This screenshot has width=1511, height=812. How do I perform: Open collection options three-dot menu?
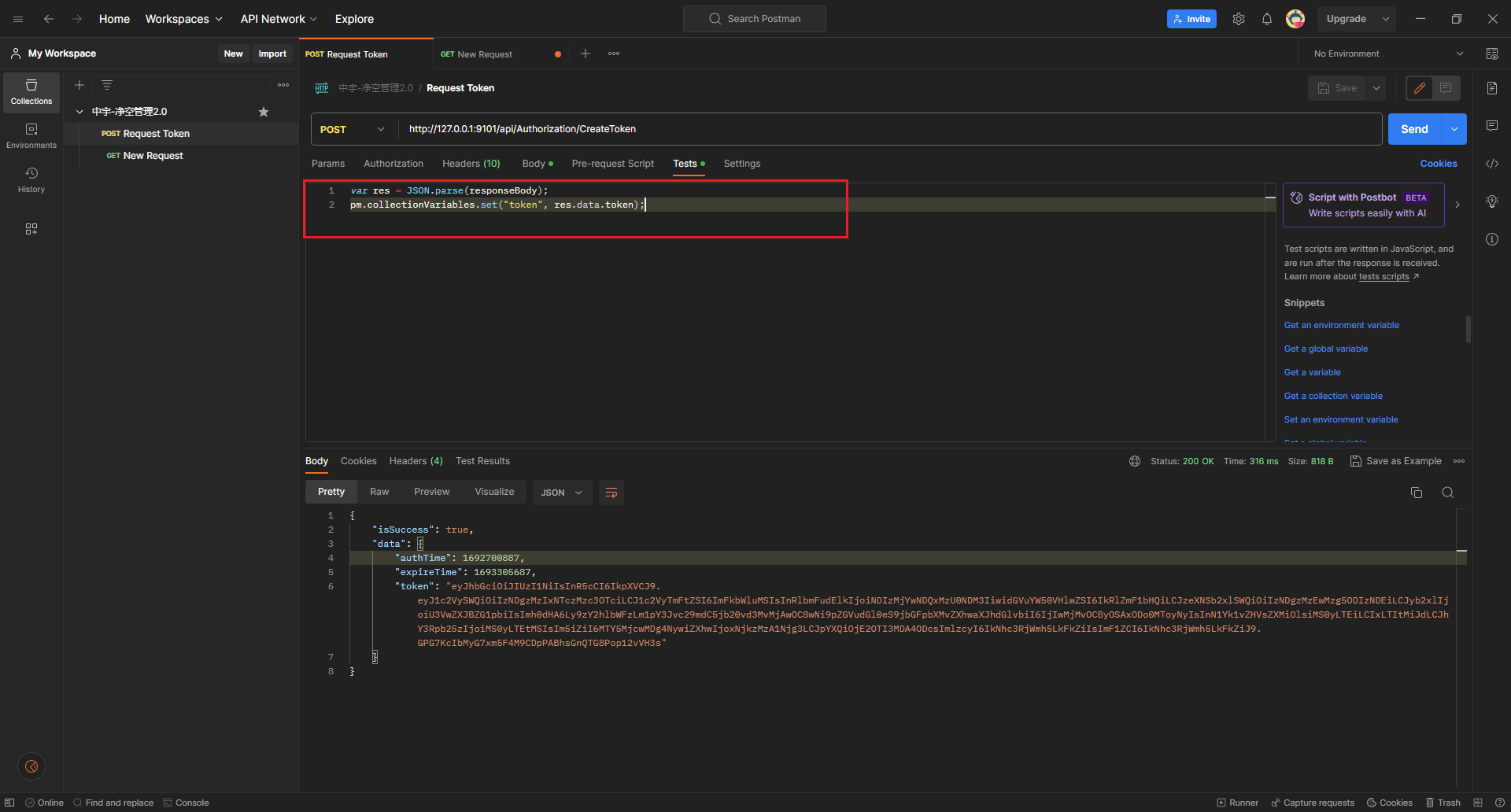pos(283,85)
